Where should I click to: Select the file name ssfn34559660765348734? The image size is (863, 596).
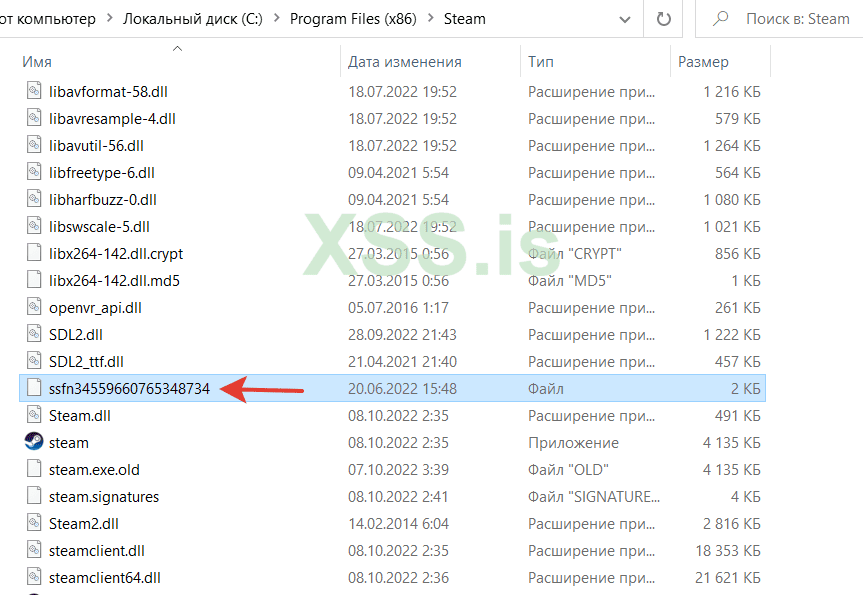(129, 388)
